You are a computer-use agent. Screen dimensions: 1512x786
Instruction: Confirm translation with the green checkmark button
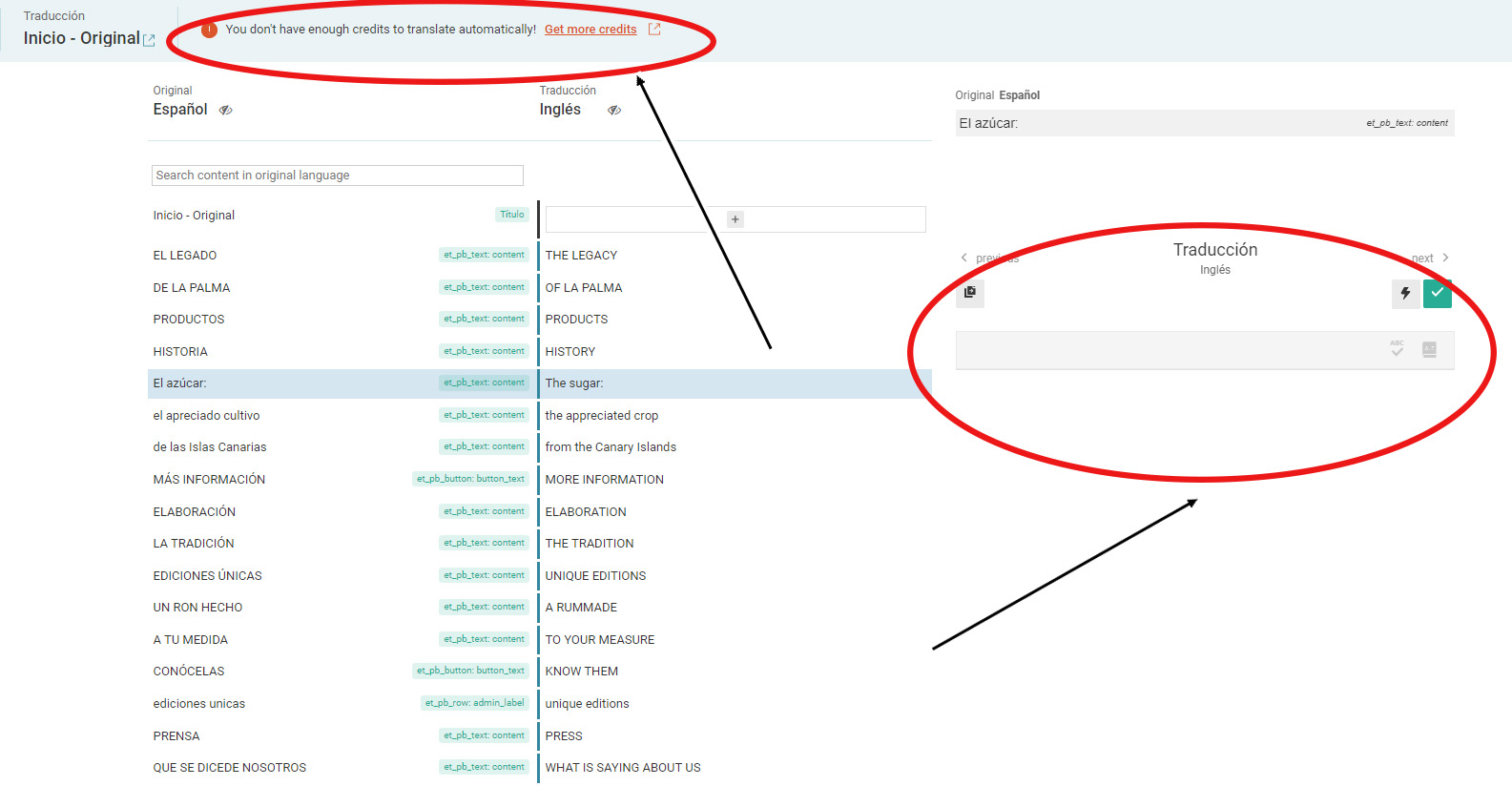click(1437, 294)
